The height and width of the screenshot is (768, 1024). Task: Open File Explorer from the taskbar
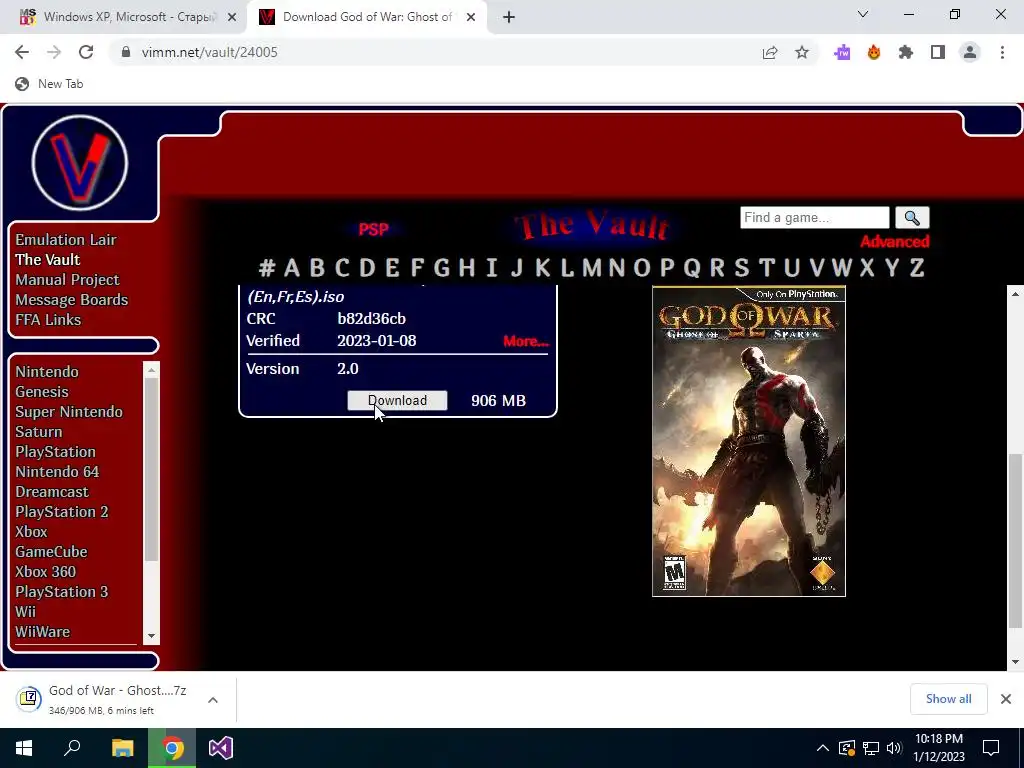click(123, 748)
